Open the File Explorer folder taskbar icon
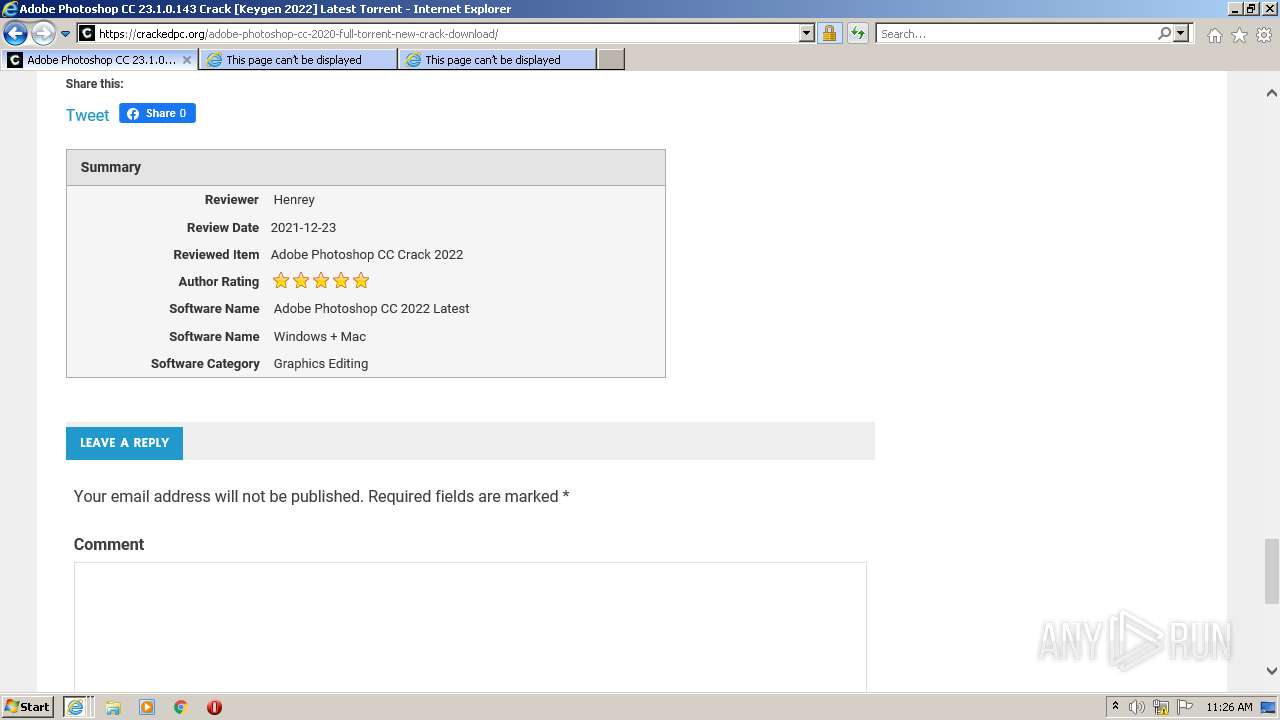 [113, 707]
